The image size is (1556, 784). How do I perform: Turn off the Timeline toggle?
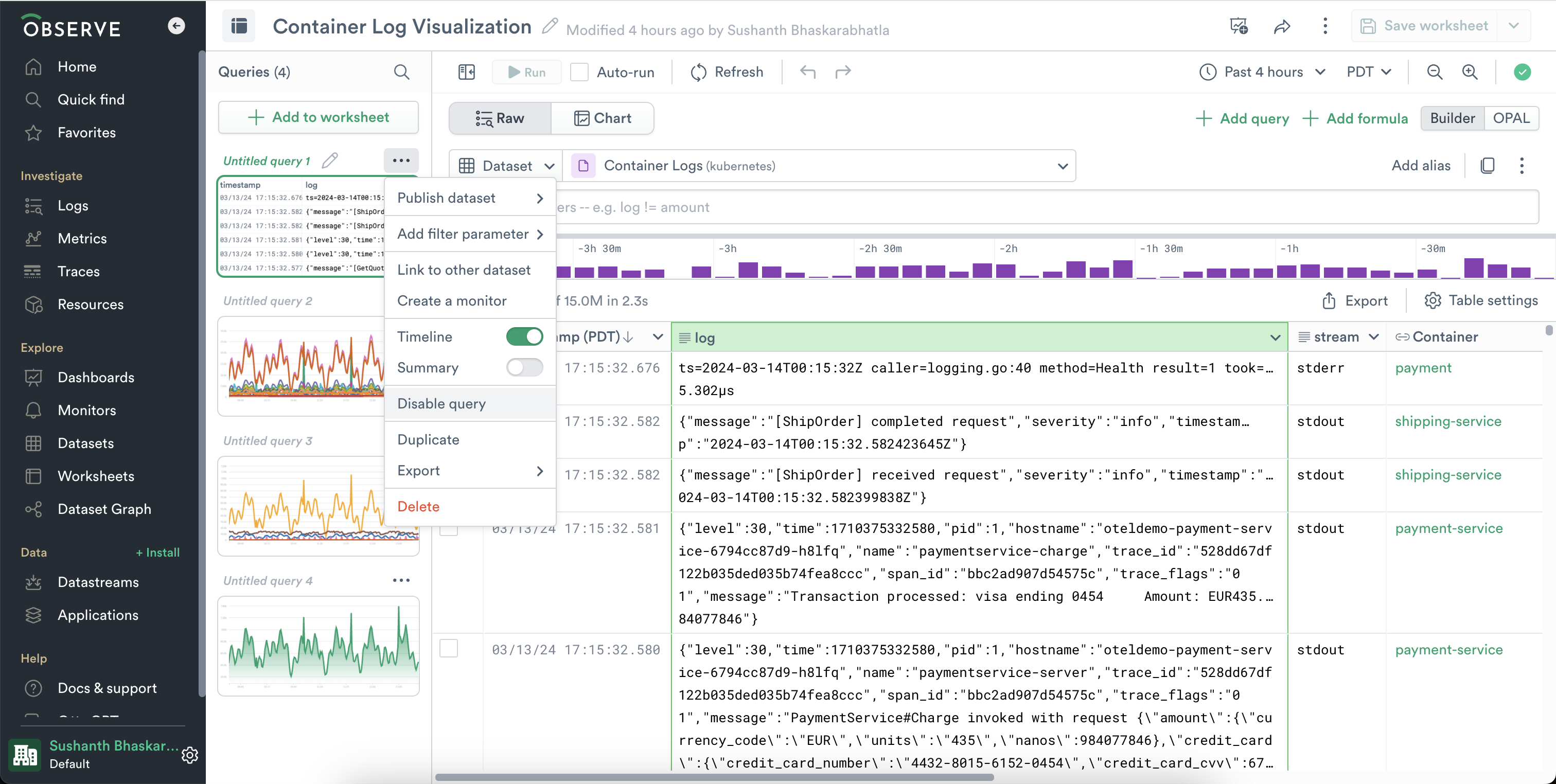pos(524,336)
